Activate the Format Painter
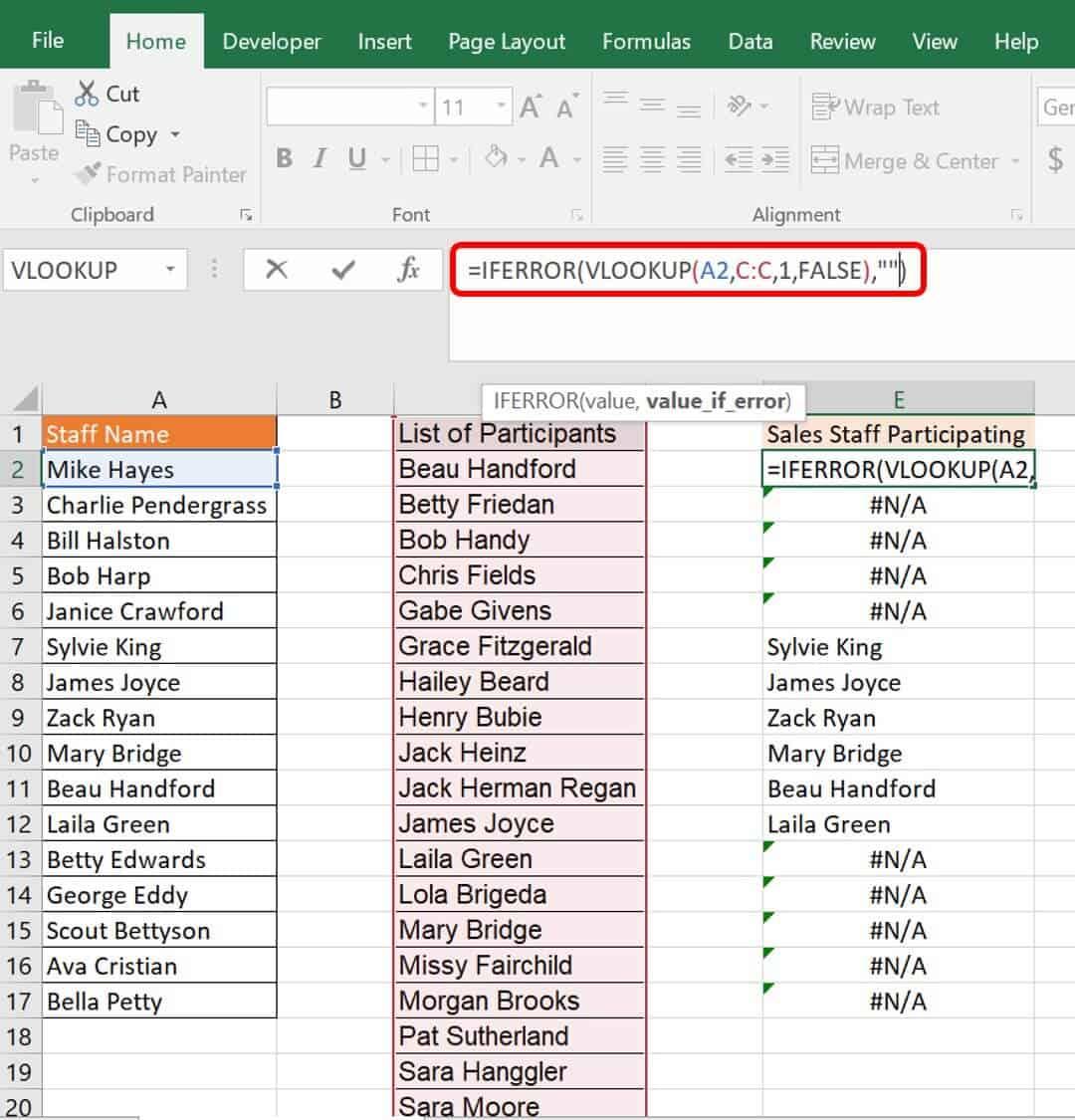 pyautogui.click(x=161, y=174)
